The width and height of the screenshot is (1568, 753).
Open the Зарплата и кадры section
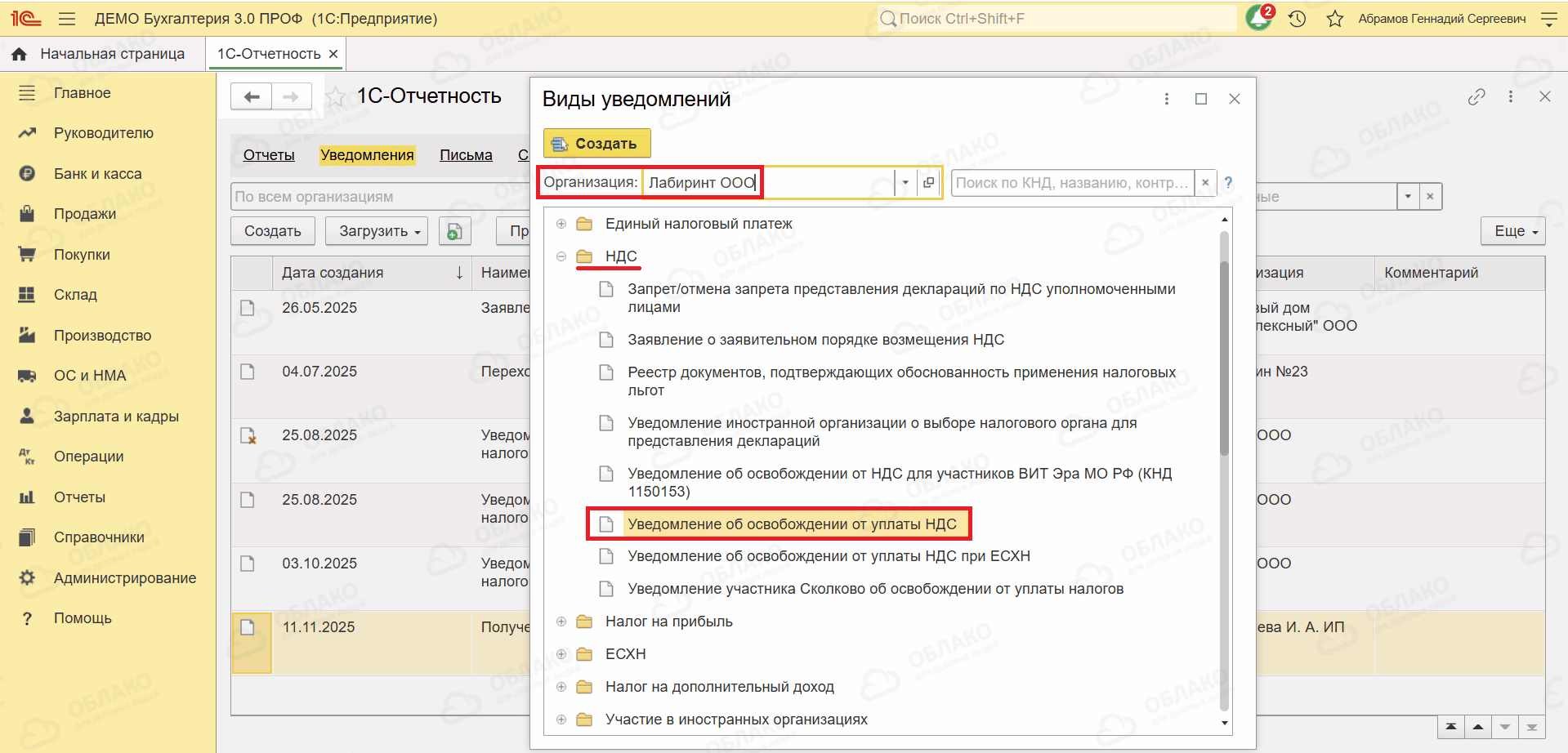point(116,417)
